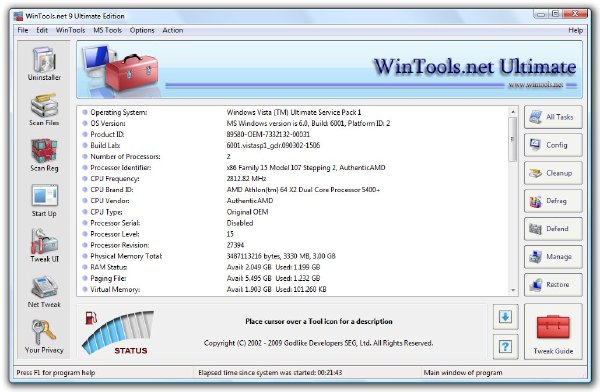This screenshot has height=392, width=600.
Task: Select the 'RAM Status:' row
Action: click(x=294, y=267)
